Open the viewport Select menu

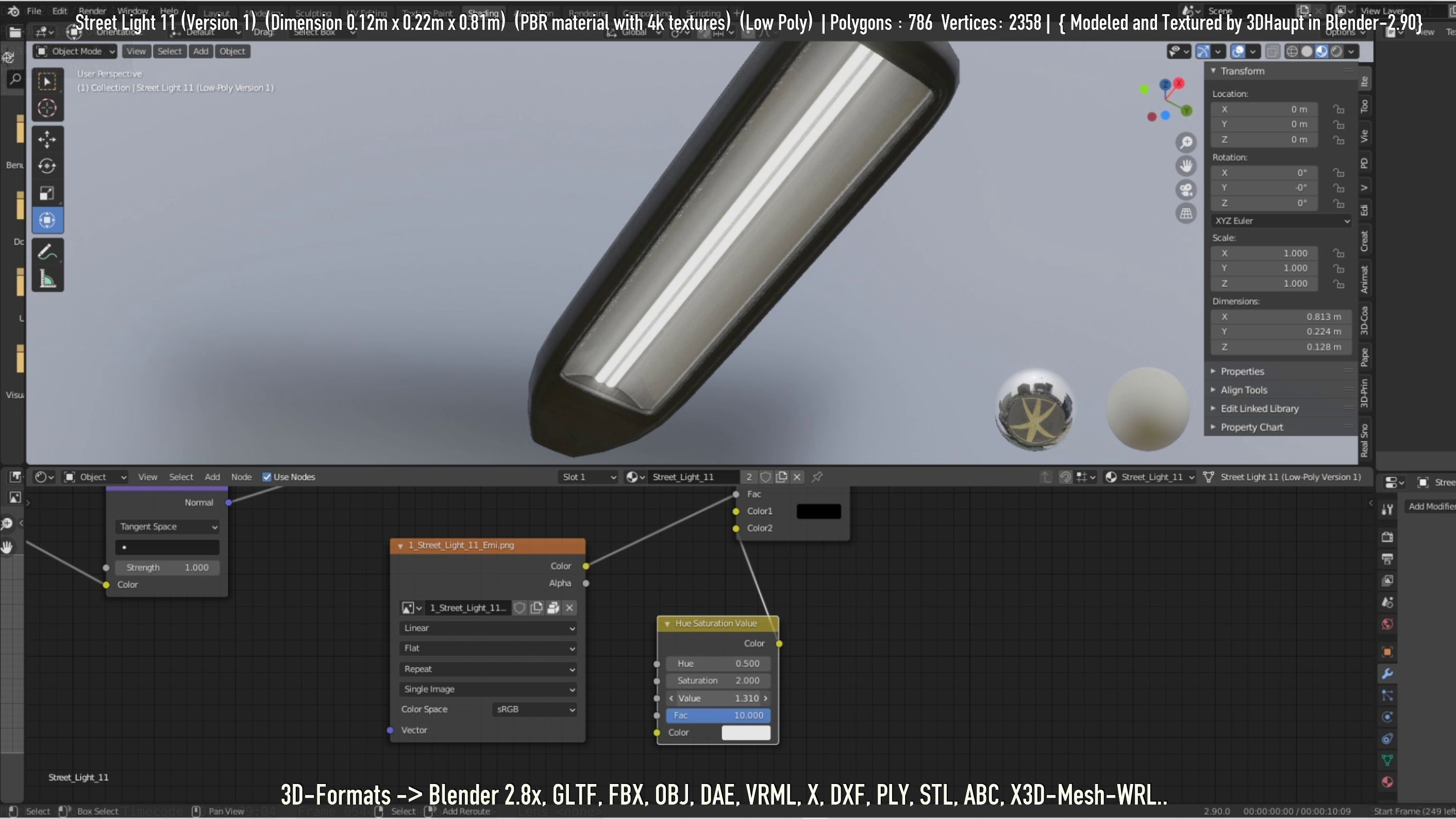169,52
